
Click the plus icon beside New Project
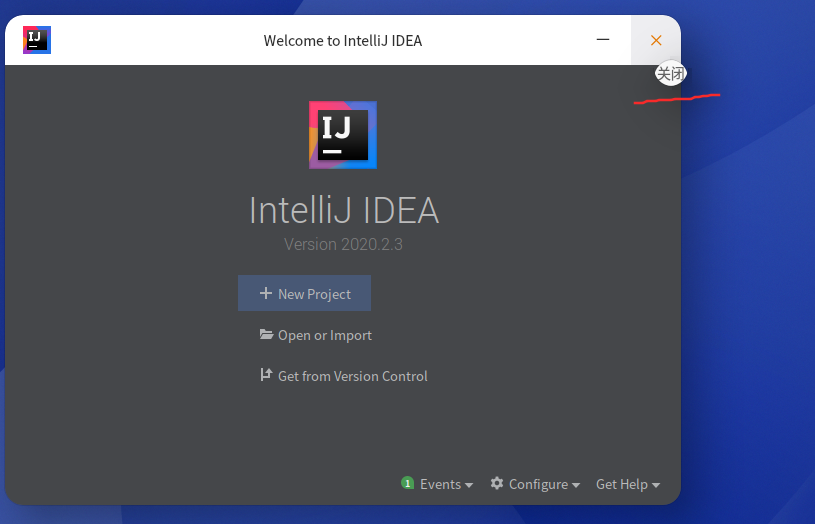pyautogui.click(x=265, y=294)
